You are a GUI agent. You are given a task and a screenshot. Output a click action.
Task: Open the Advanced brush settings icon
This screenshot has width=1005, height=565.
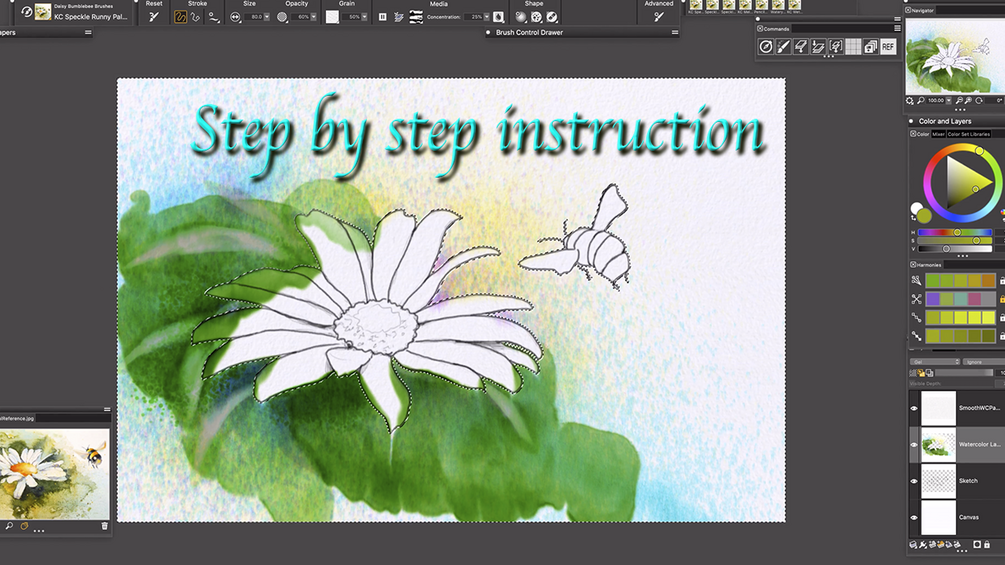[x=658, y=17]
